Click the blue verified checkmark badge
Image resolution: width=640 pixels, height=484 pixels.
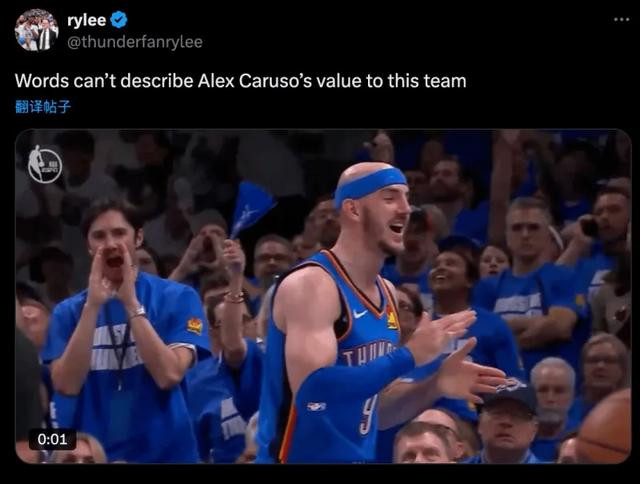click(119, 20)
